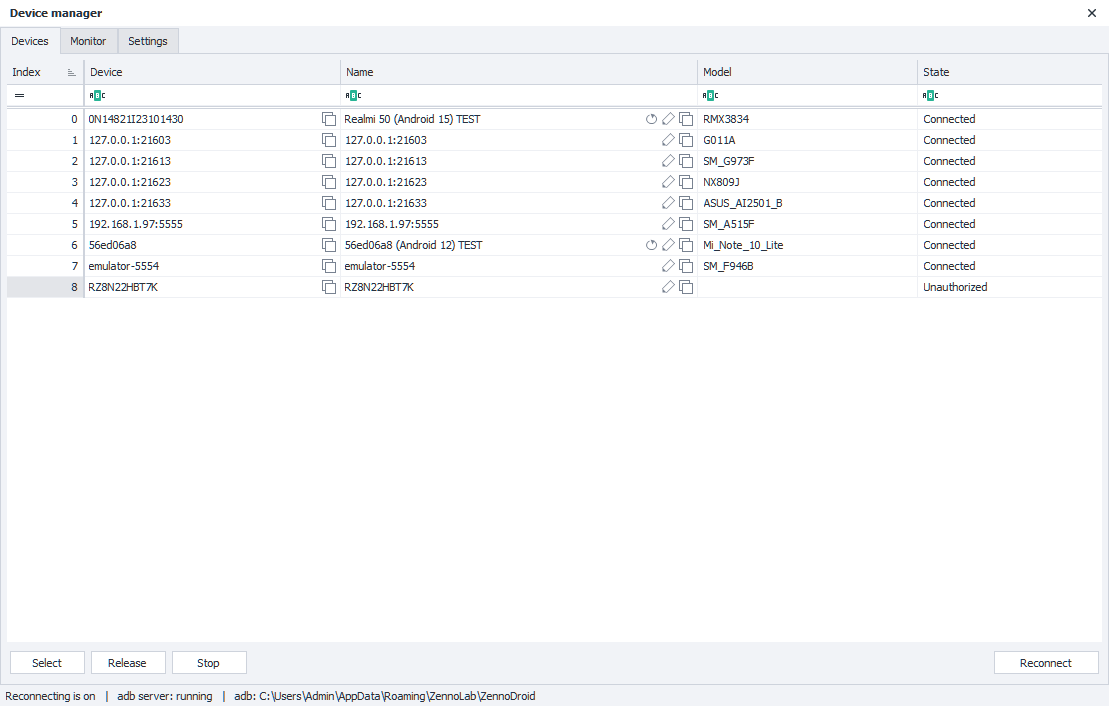The height and width of the screenshot is (706, 1109).
Task: Copy name in 127.0.0.1:21613 row
Action: [686, 161]
